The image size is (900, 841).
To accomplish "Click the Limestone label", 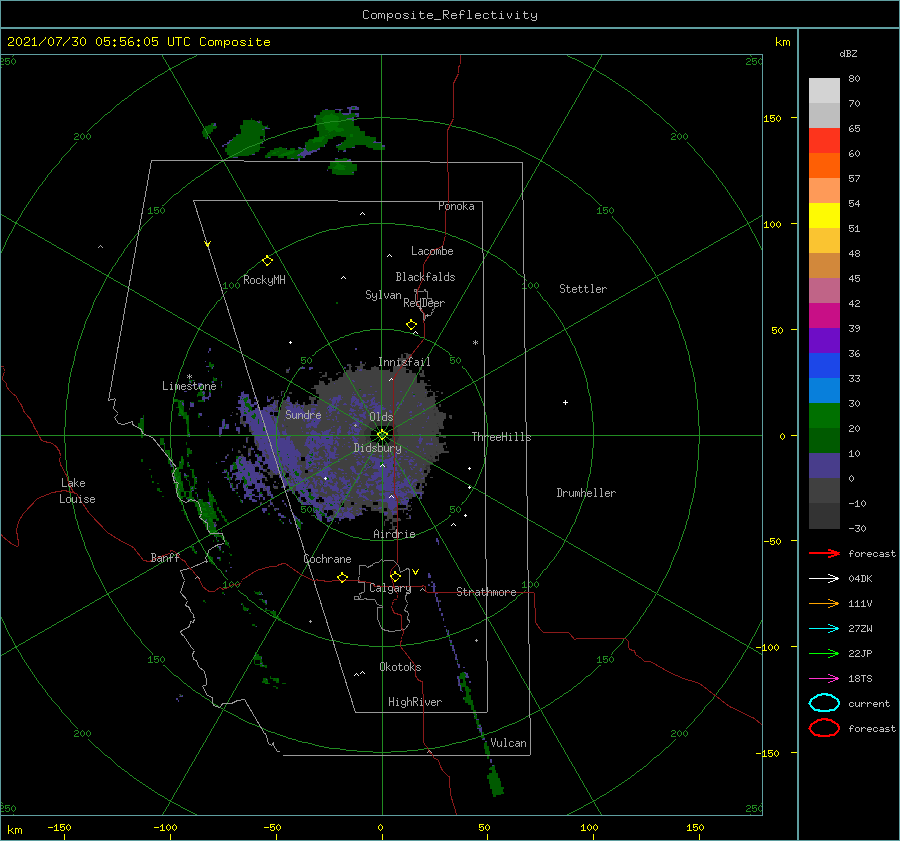I will point(189,386).
